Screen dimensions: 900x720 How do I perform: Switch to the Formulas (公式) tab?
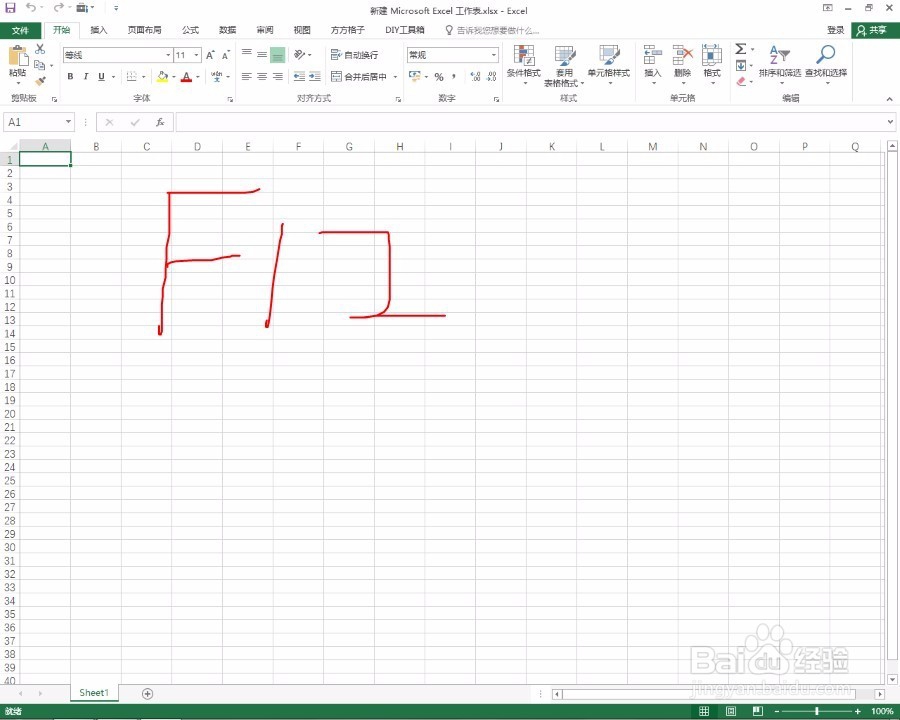click(190, 30)
